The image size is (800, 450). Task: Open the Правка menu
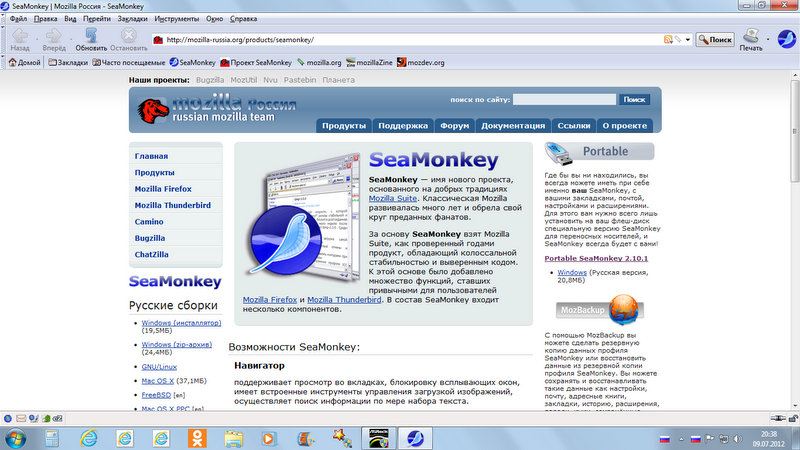(45, 19)
